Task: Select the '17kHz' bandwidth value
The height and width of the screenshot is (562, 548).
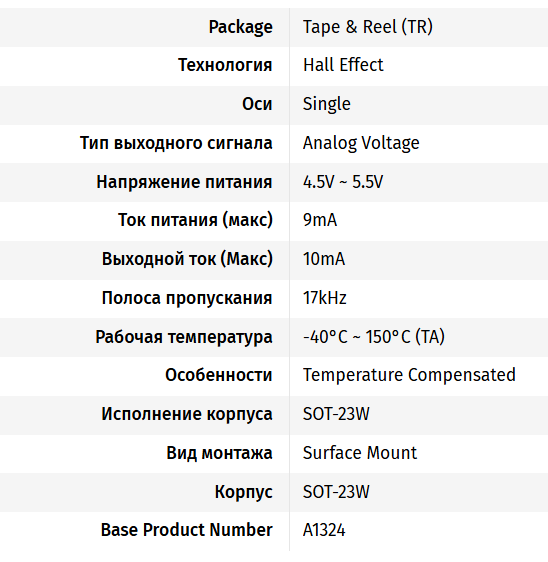Action: click(x=325, y=298)
